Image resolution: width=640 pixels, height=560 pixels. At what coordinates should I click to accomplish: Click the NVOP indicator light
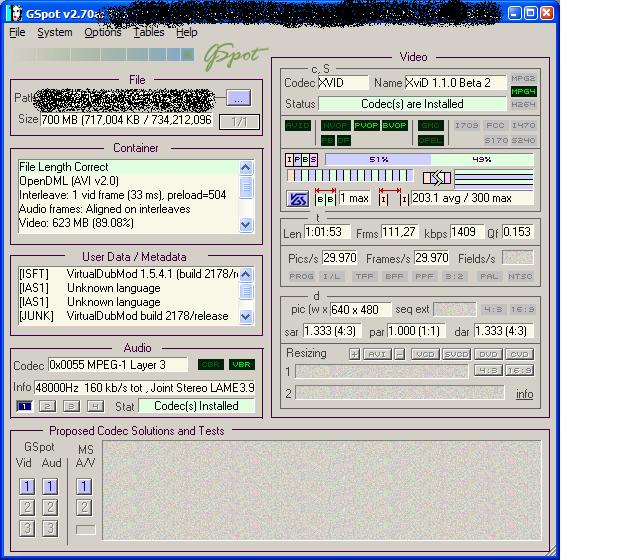336,126
